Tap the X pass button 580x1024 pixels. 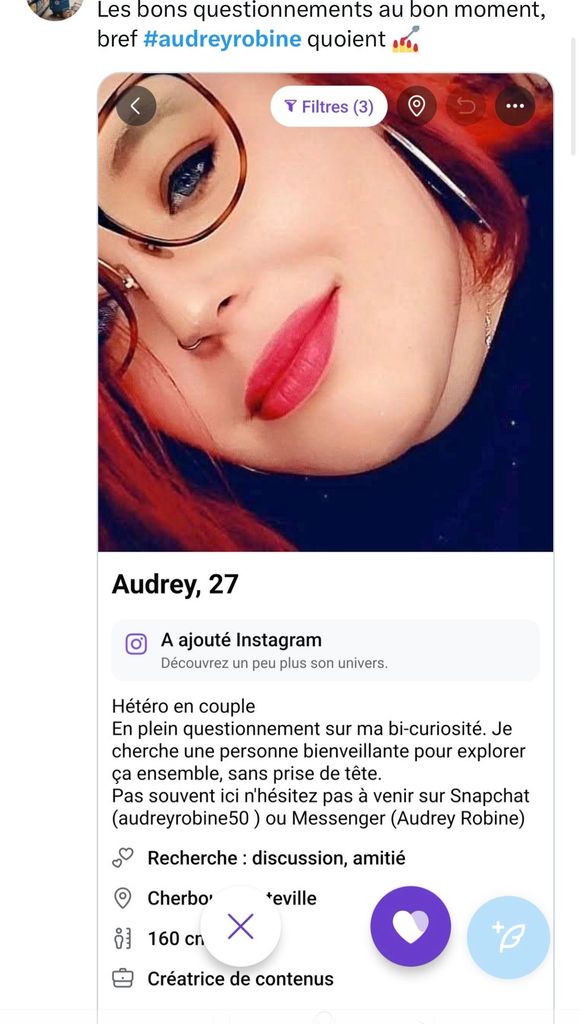240,926
